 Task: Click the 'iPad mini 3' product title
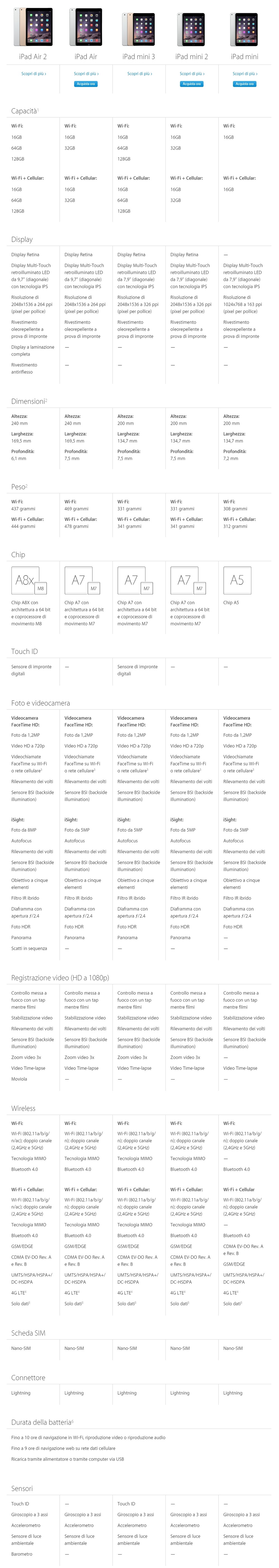pos(139,57)
